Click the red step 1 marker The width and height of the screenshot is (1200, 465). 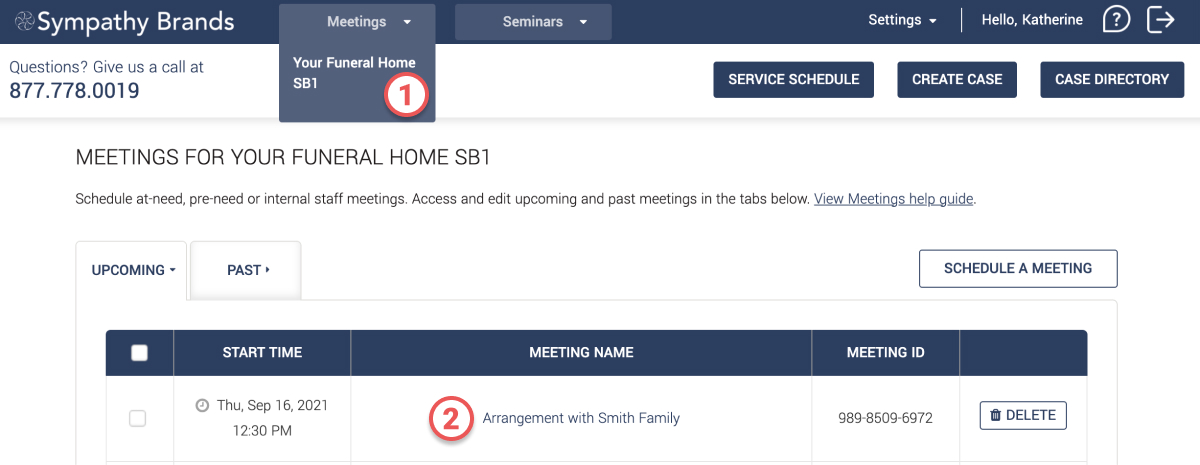click(x=406, y=96)
